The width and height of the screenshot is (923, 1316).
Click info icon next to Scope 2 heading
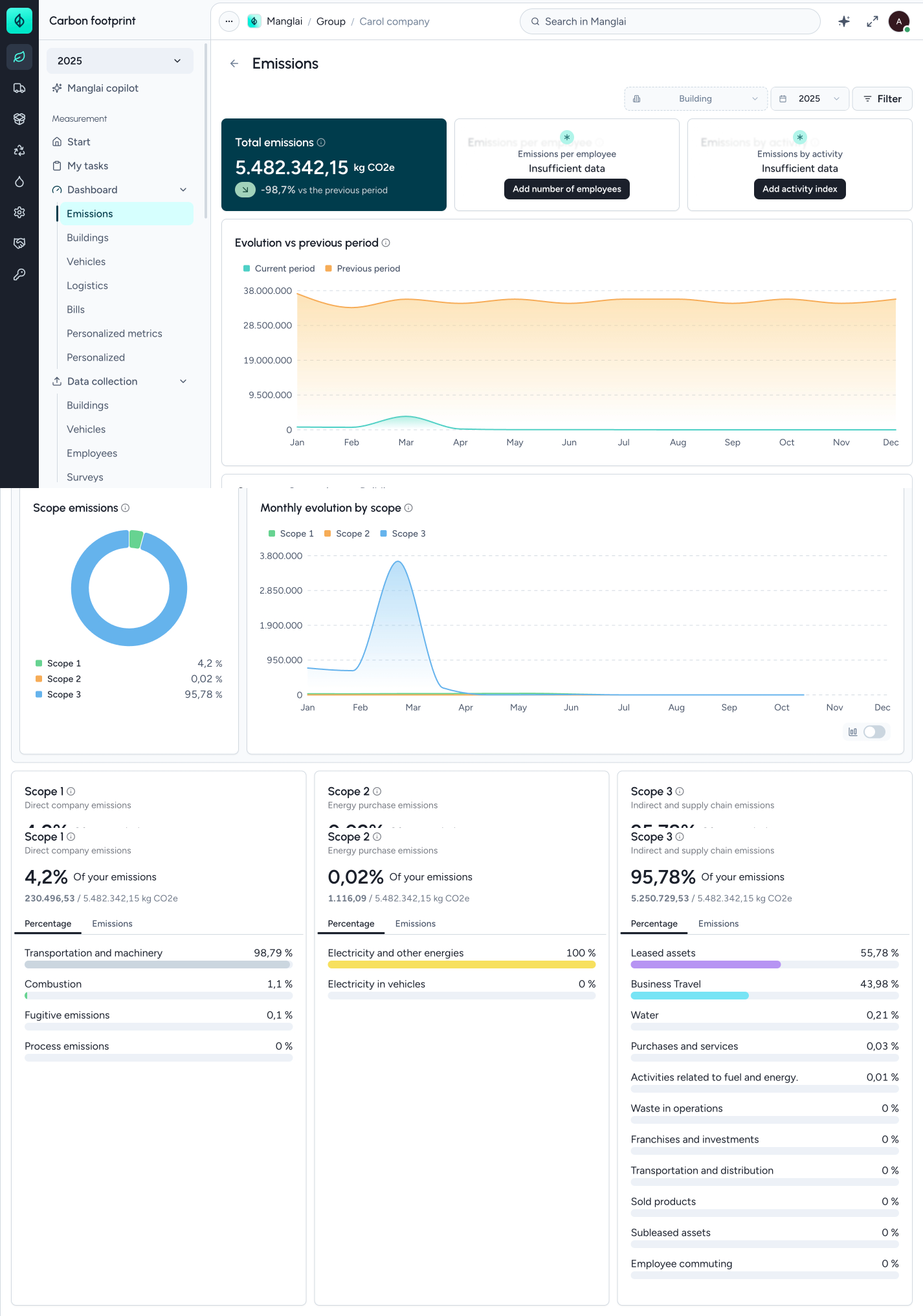pos(377,836)
